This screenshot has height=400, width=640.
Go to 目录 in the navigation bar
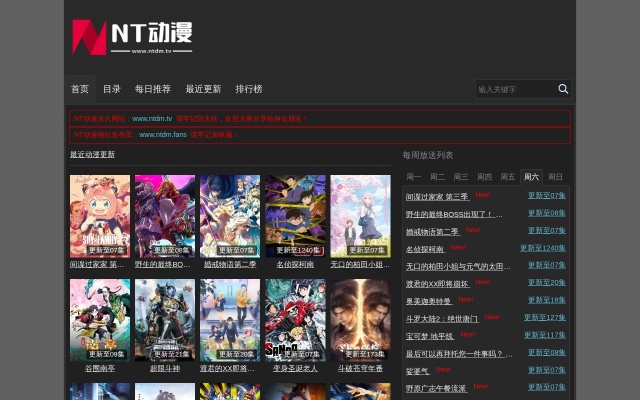pyautogui.click(x=111, y=89)
